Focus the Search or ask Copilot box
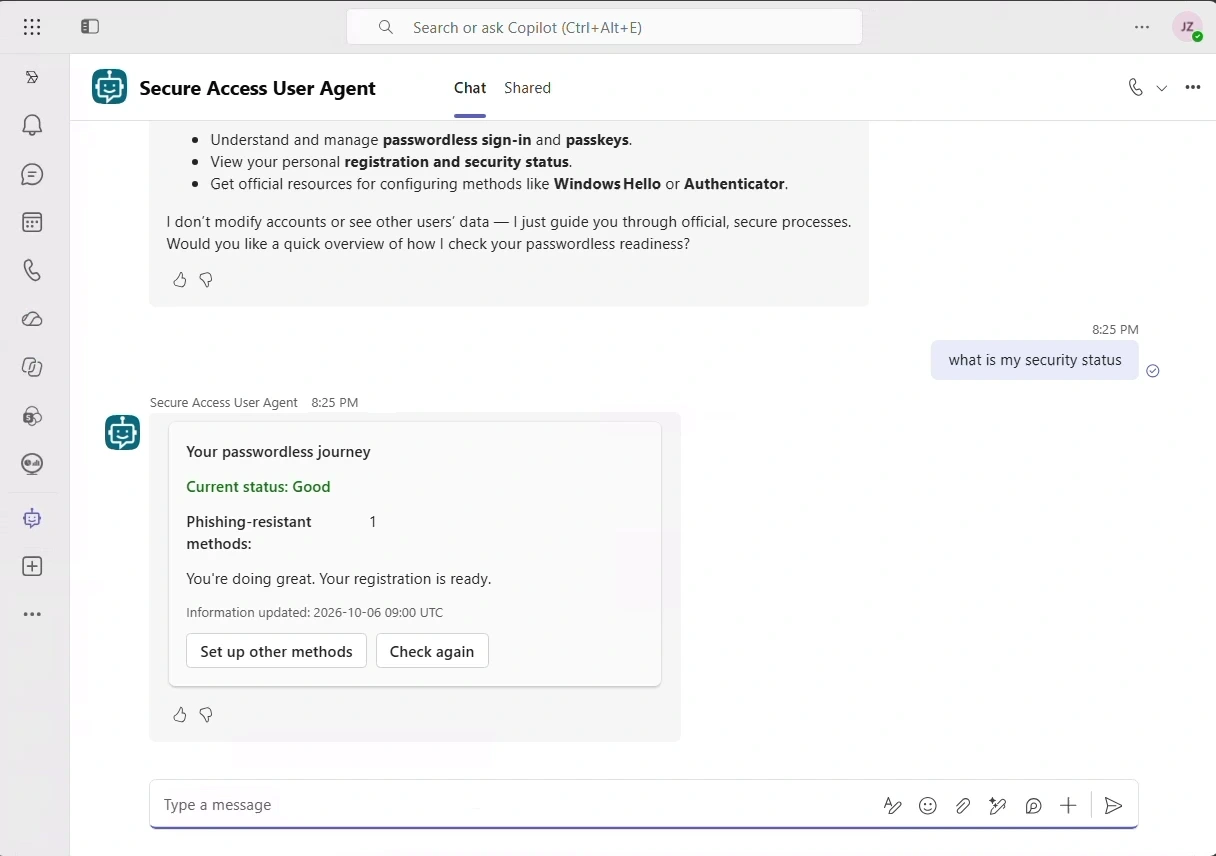The height and width of the screenshot is (856, 1216). [604, 27]
